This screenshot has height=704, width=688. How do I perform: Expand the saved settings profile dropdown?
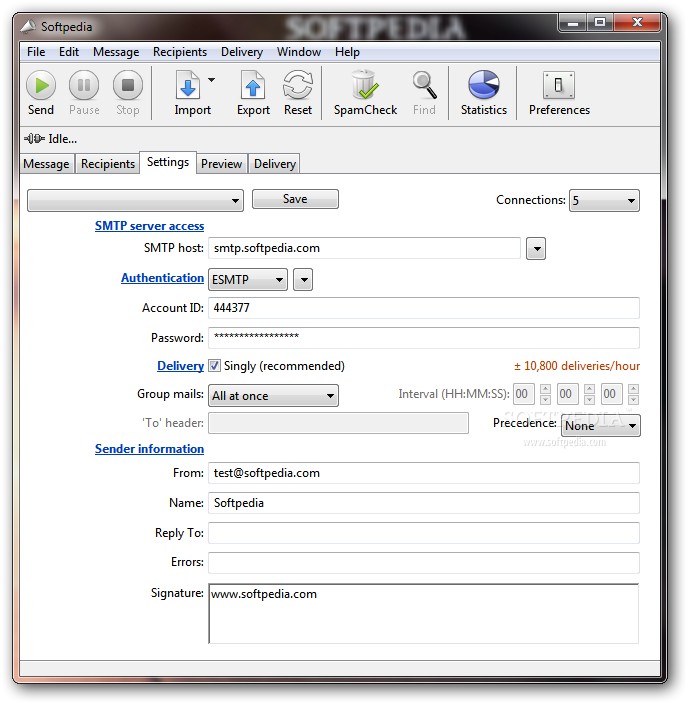135,200
